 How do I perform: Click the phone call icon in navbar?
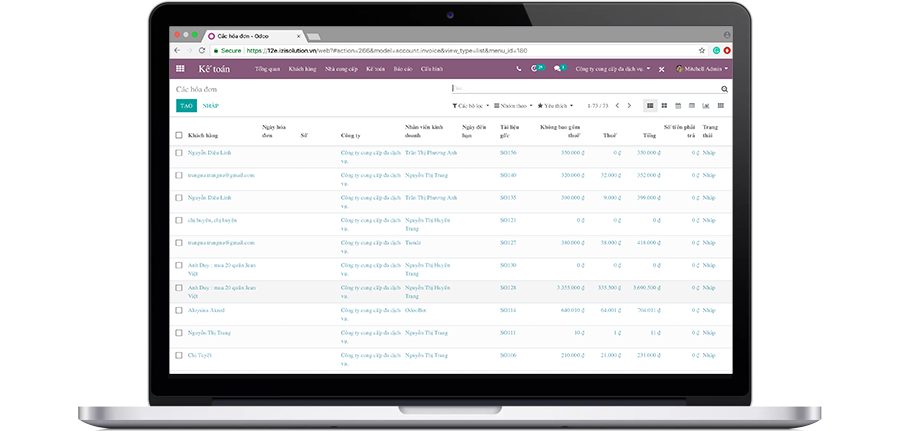[x=518, y=69]
